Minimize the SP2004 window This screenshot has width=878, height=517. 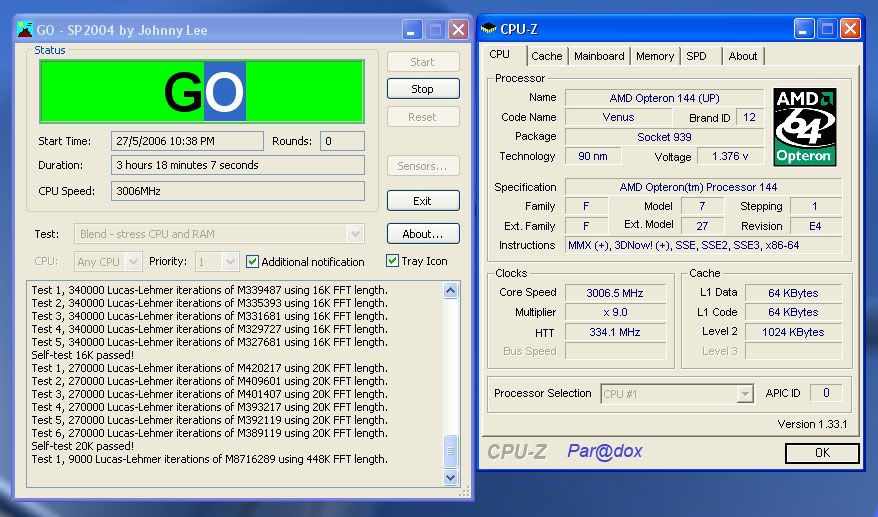click(412, 30)
